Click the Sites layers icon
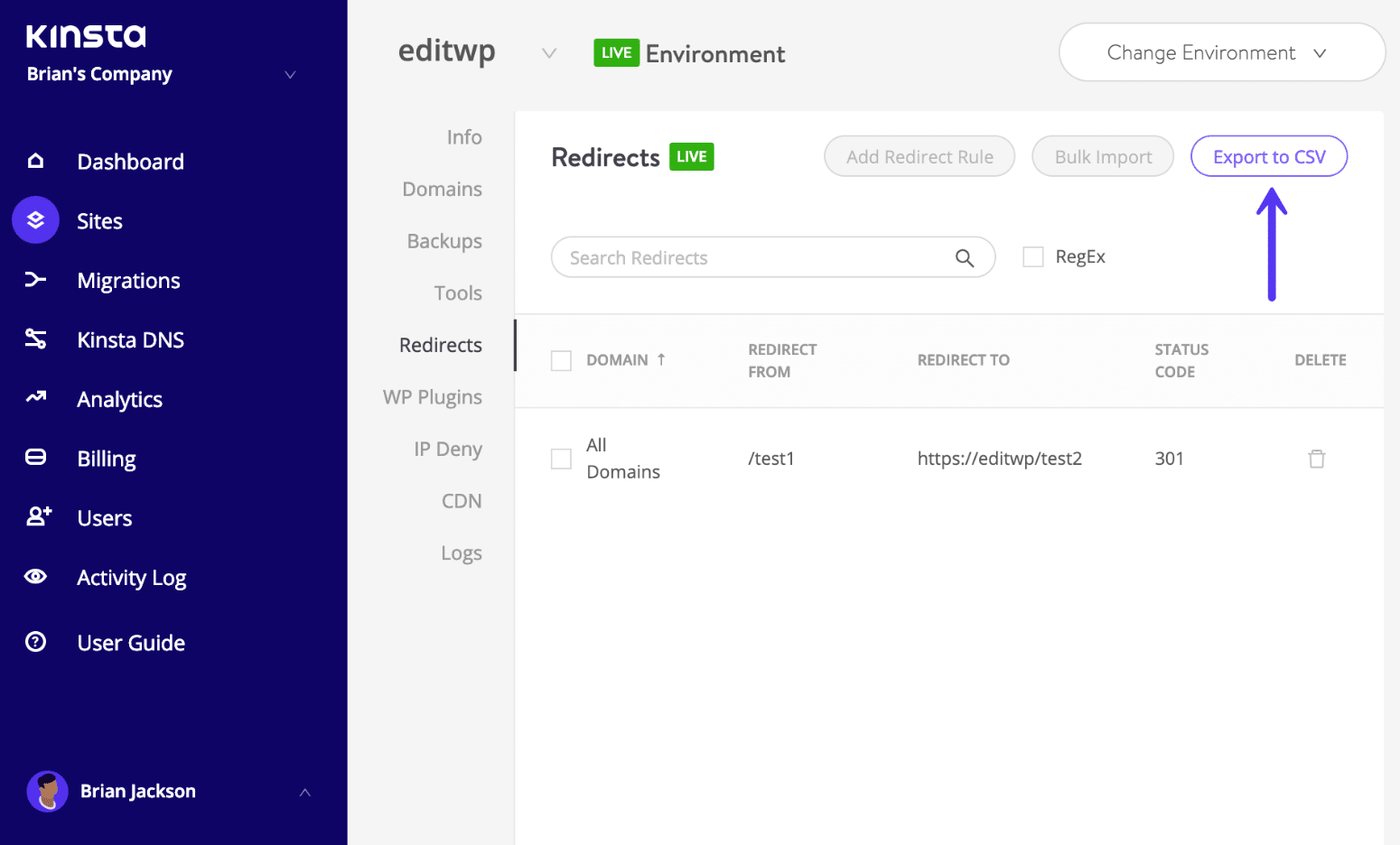 coord(35,220)
